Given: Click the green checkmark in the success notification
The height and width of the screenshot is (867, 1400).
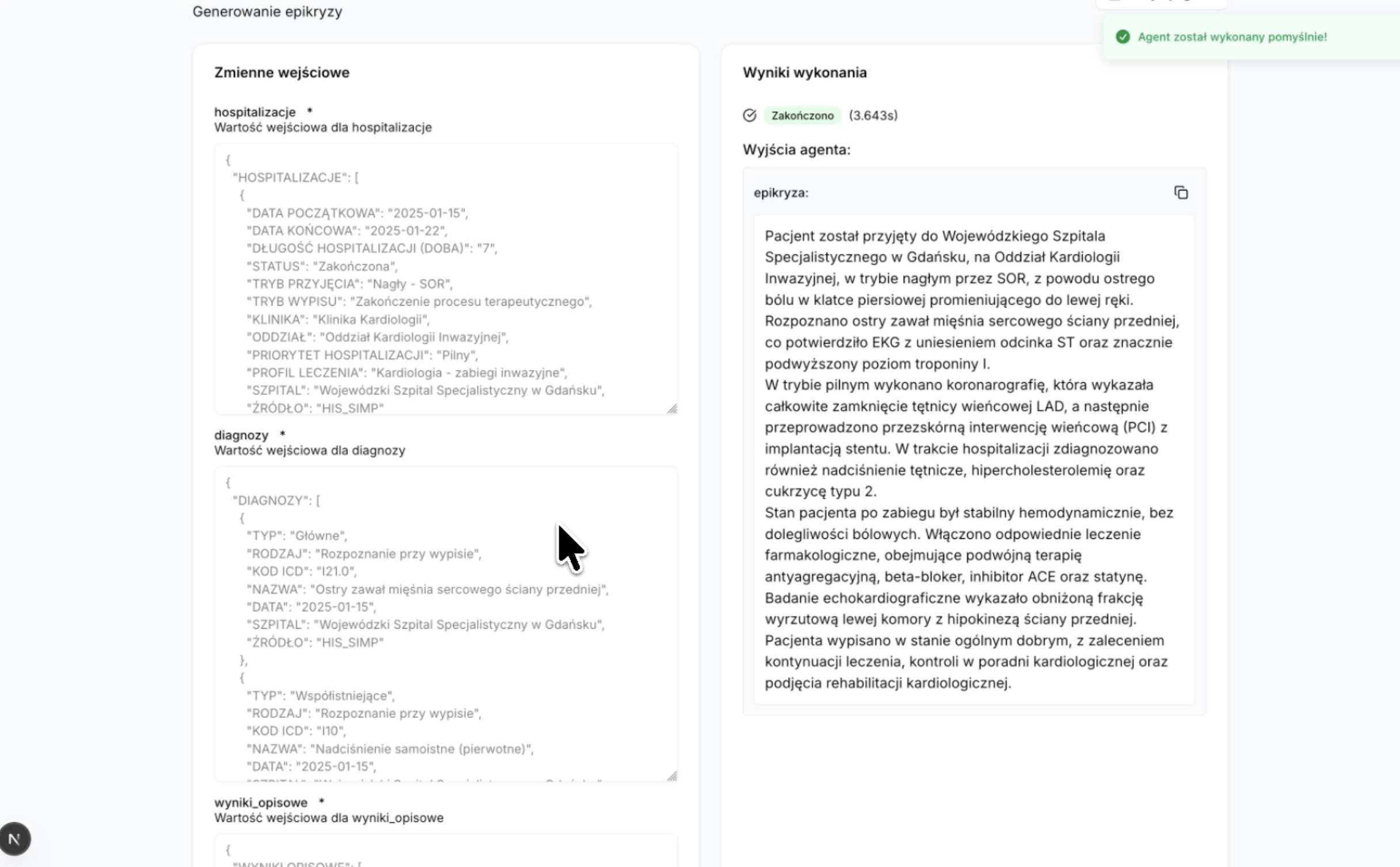Looking at the screenshot, I should [1123, 37].
